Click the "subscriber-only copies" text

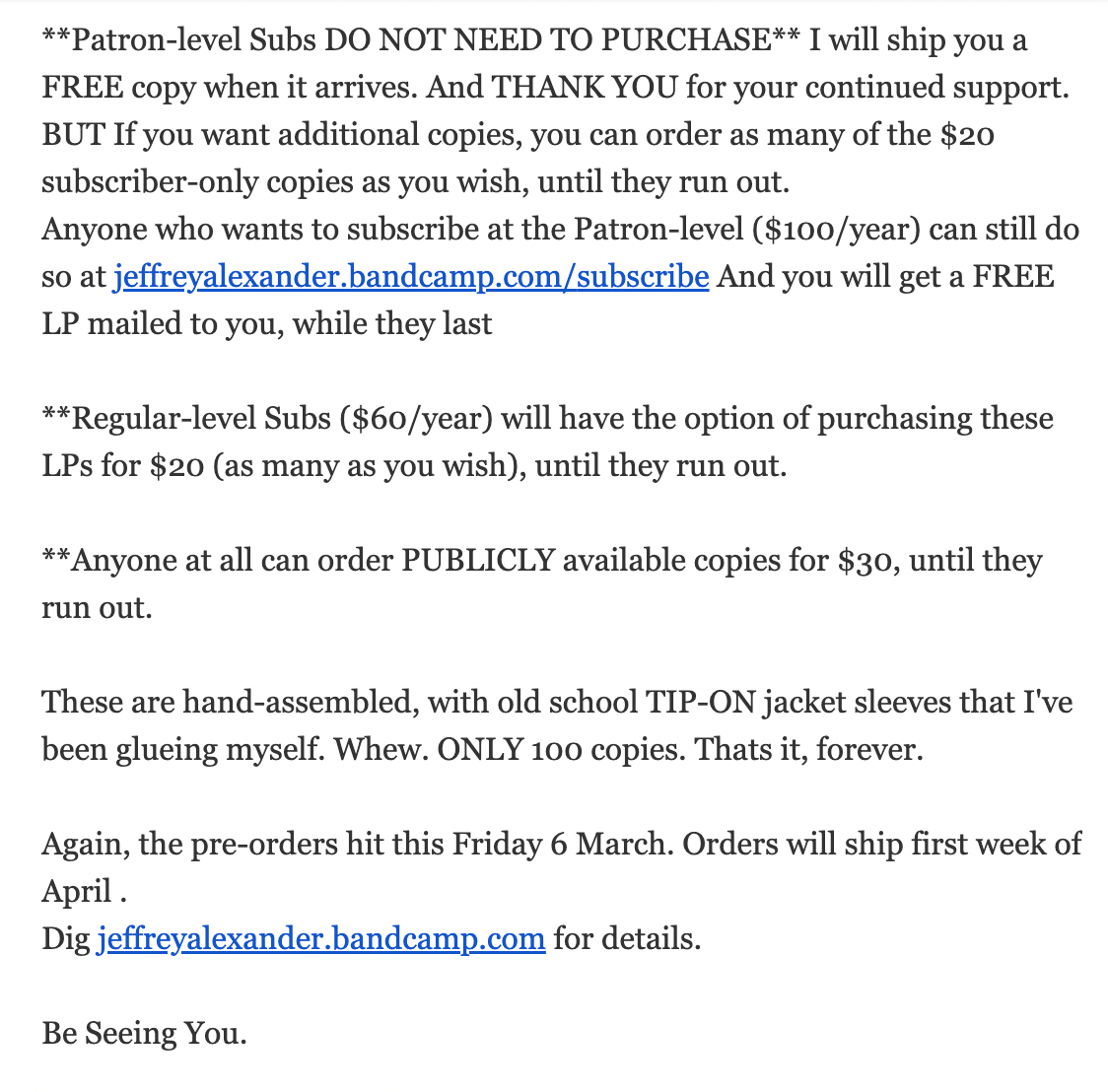coord(194,182)
